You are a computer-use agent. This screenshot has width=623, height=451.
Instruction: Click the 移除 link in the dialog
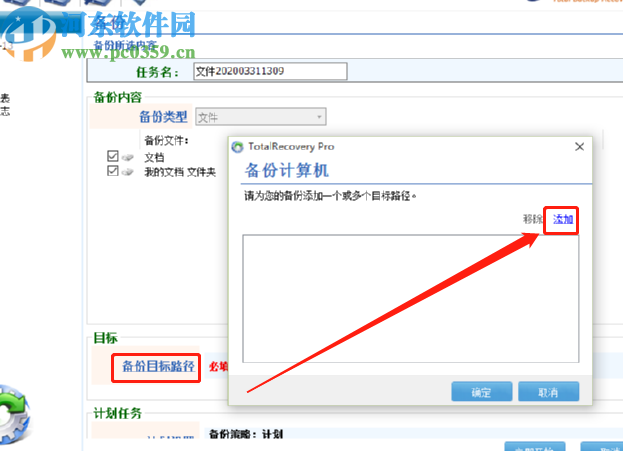532,219
